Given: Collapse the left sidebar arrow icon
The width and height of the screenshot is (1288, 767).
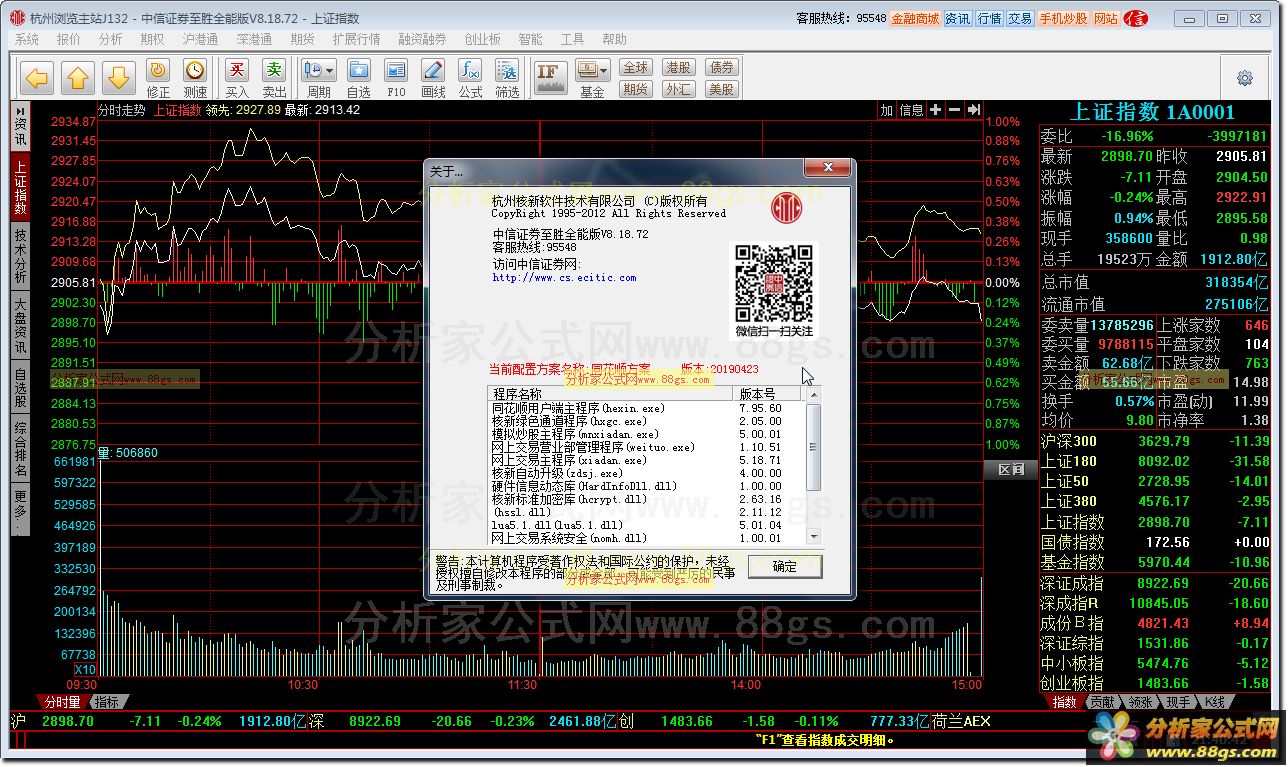Looking at the screenshot, I should [20, 111].
